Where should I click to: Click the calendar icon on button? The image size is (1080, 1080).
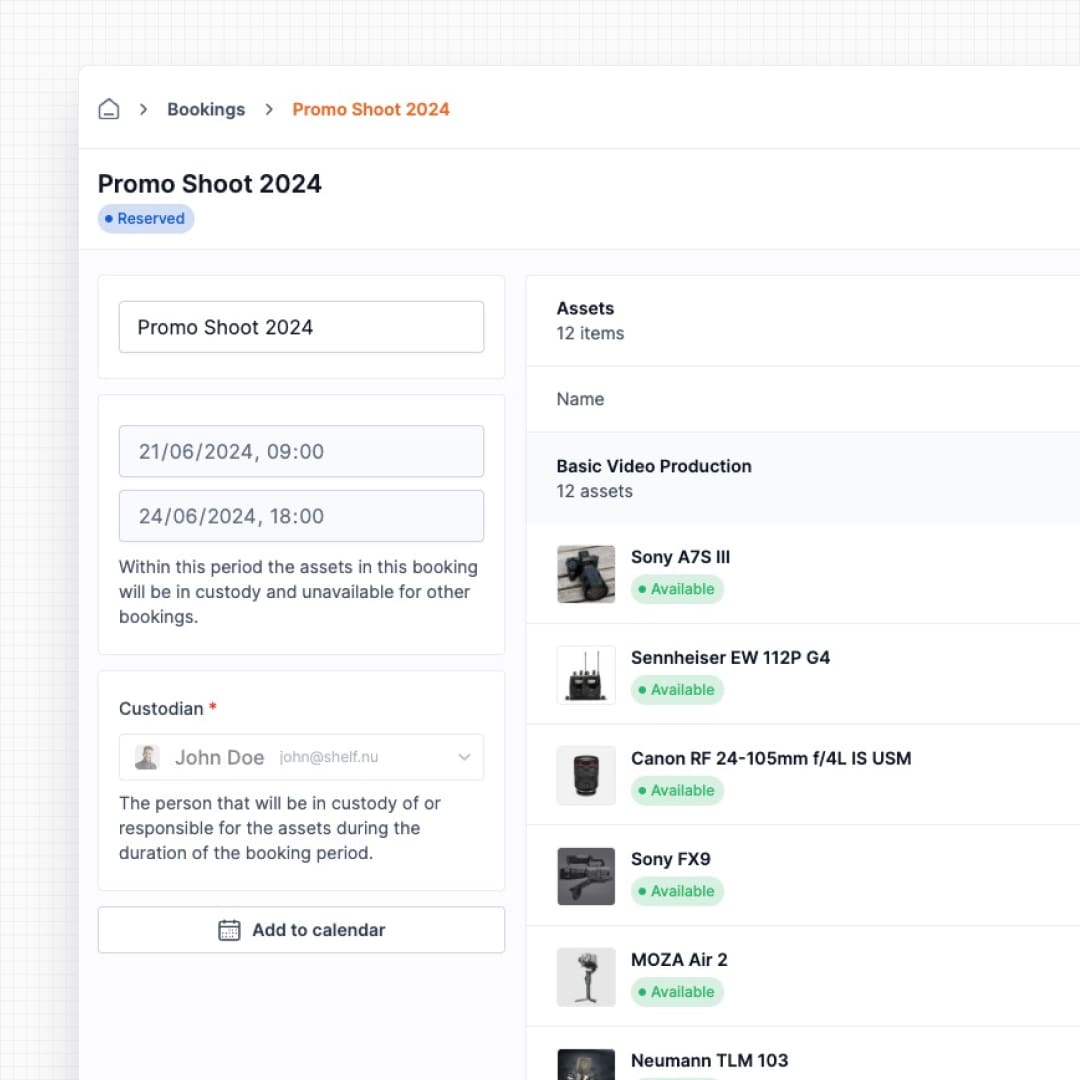click(229, 930)
